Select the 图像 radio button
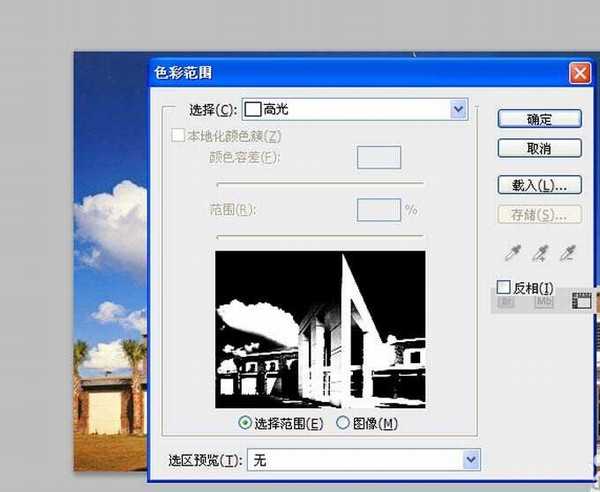The image size is (600, 492). (x=343, y=423)
